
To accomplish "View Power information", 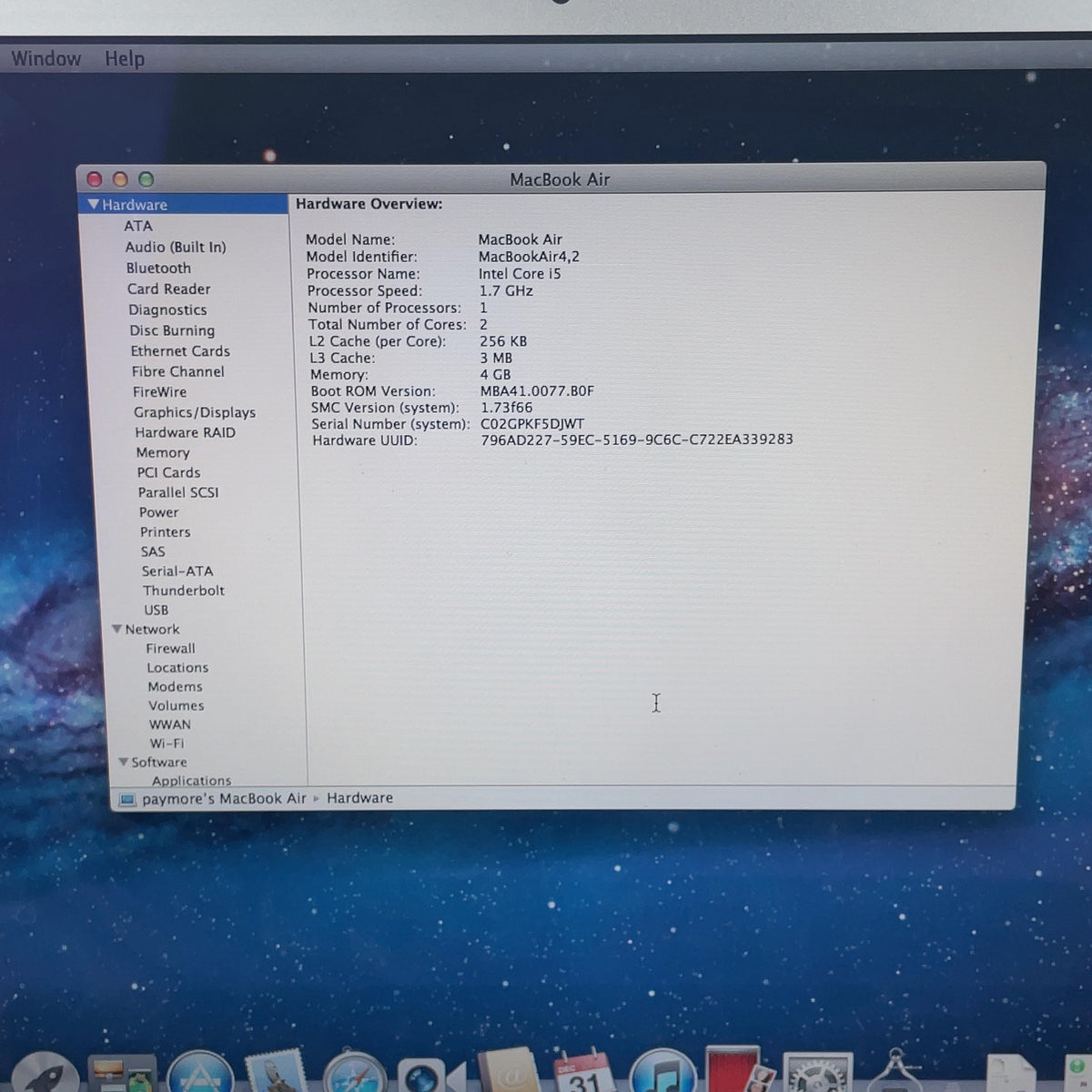I will point(158,512).
